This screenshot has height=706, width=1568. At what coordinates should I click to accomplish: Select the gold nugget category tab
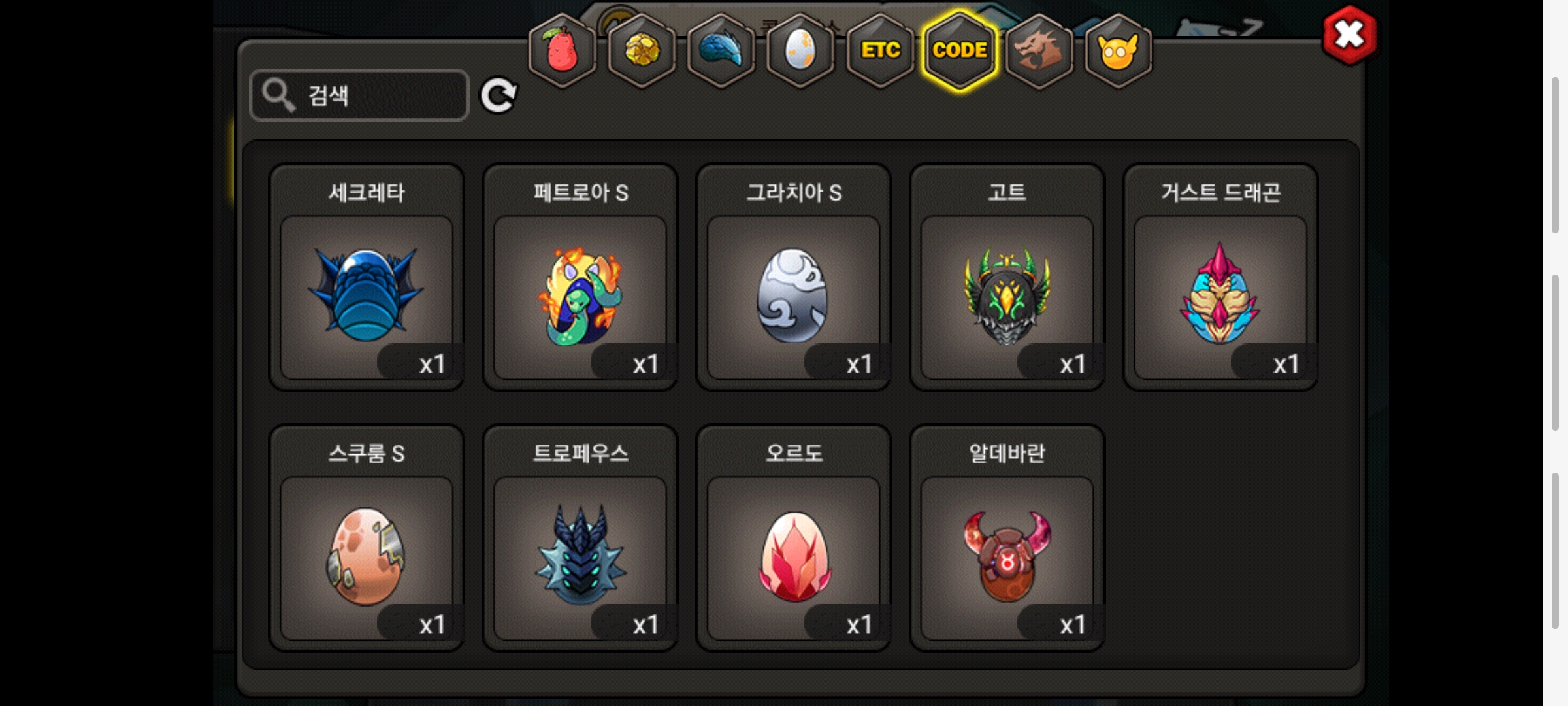tap(642, 51)
